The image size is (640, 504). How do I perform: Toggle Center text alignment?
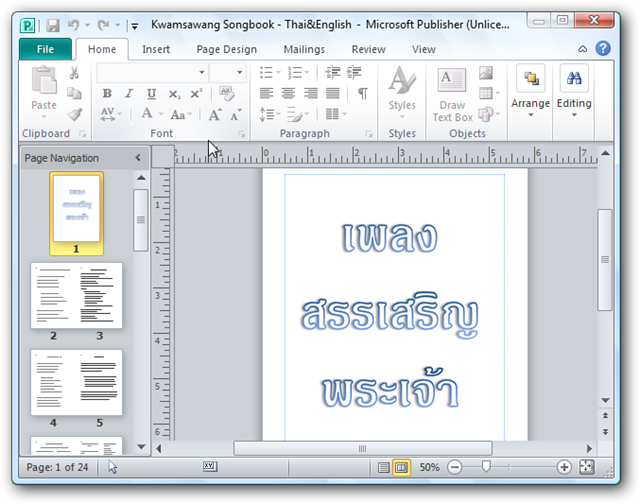pyautogui.click(x=288, y=93)
